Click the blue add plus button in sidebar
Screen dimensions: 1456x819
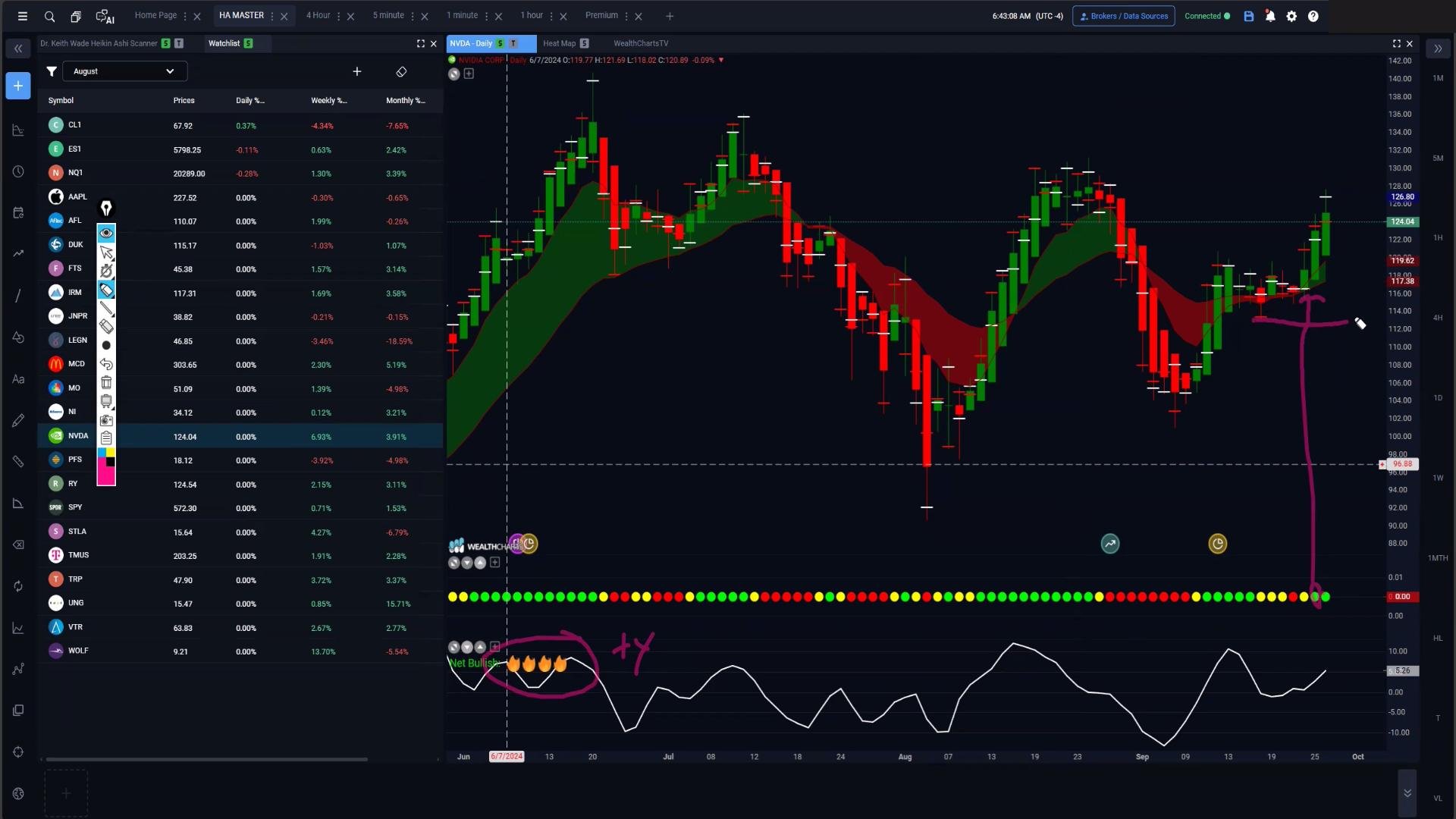tap(18, 86)
